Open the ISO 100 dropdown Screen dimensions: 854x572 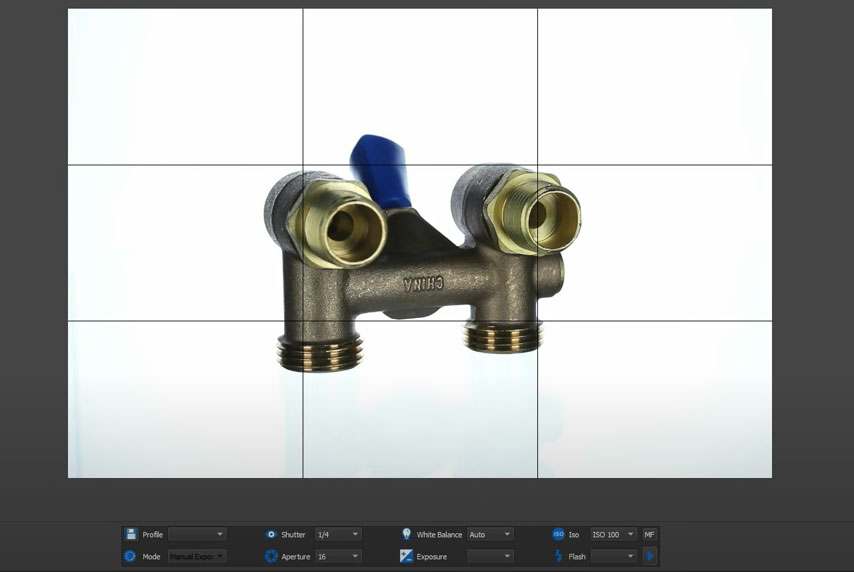613,534
